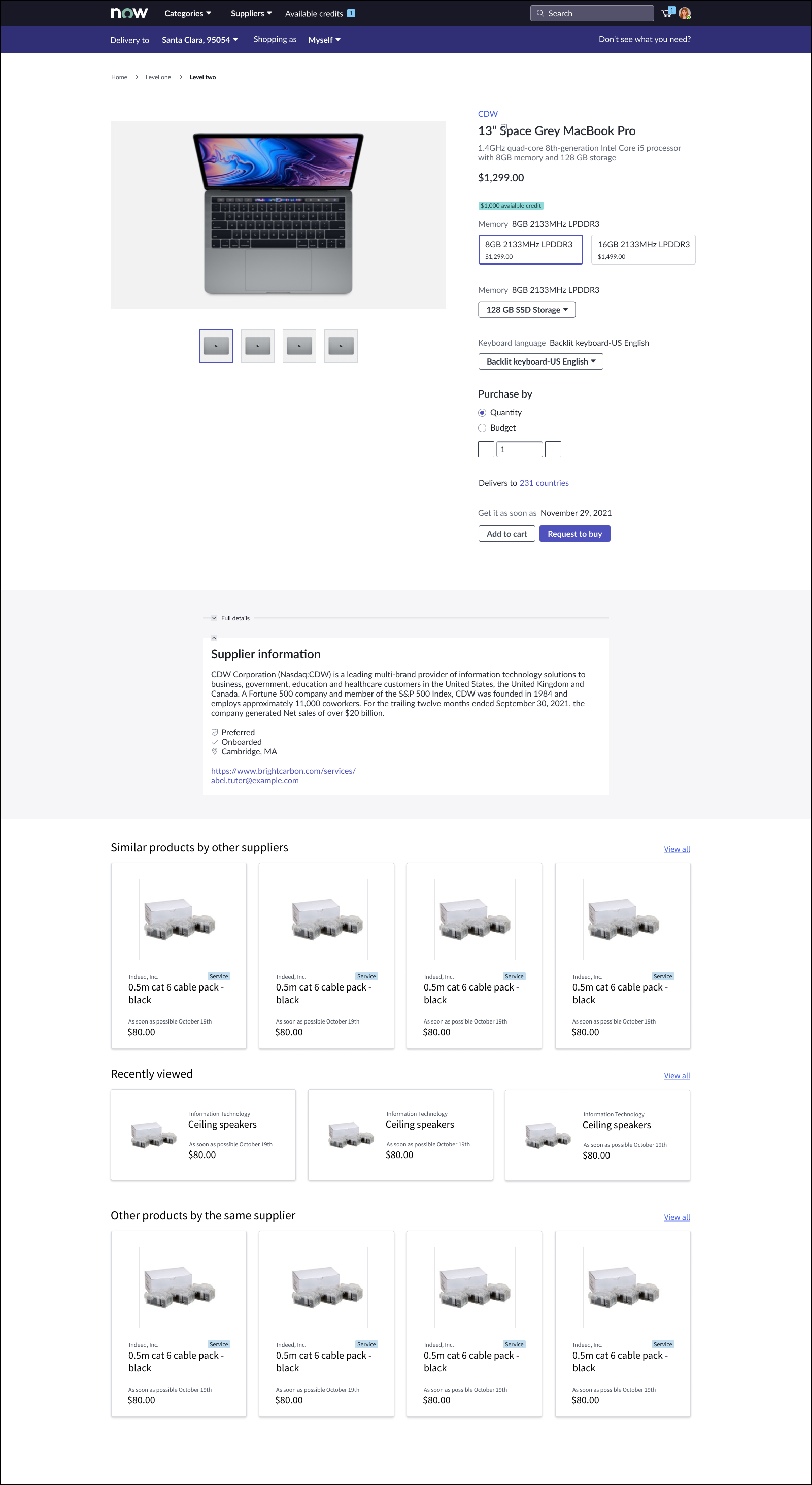Open the shopping cart icon
Image resolution: width=812 pixels, height=1485 pixels.
pyautogui.click(x=667, y=13)
